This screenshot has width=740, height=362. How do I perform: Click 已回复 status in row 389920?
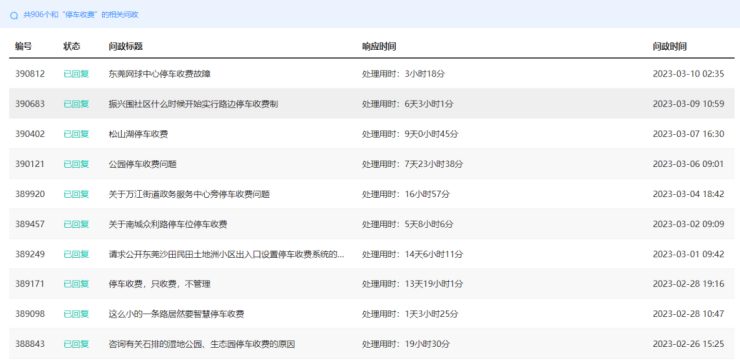[76, 194]
